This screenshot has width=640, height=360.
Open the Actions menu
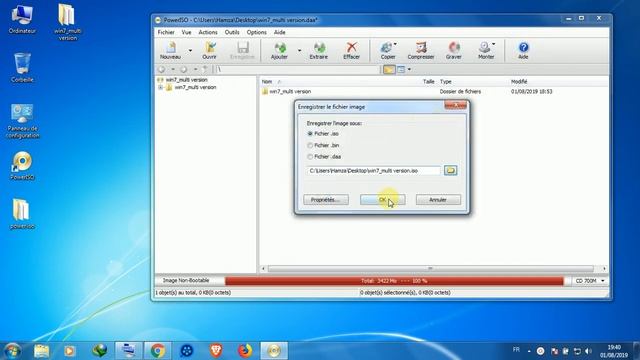pos(208,32)
